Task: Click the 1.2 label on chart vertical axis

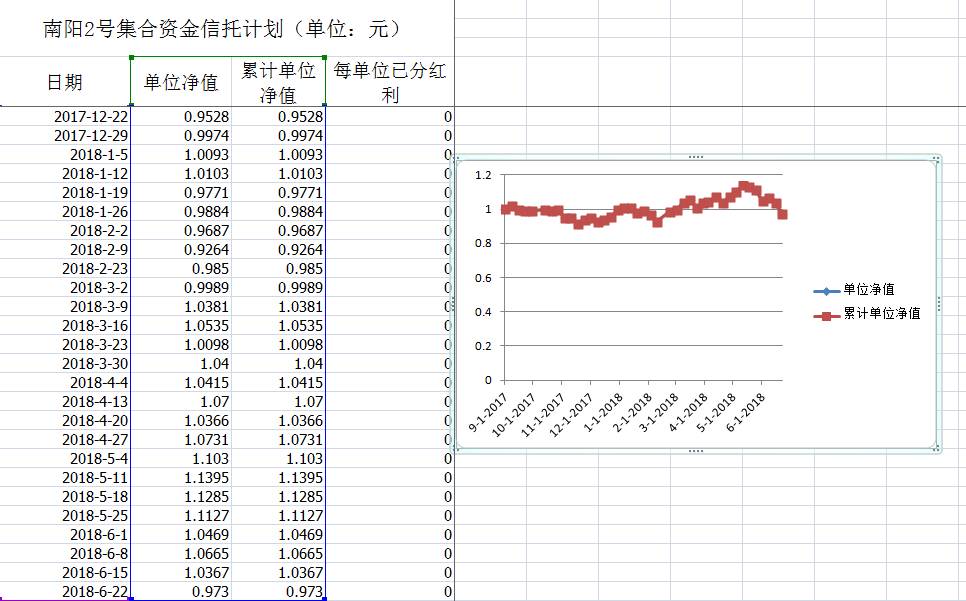Action: pos(484,175)
